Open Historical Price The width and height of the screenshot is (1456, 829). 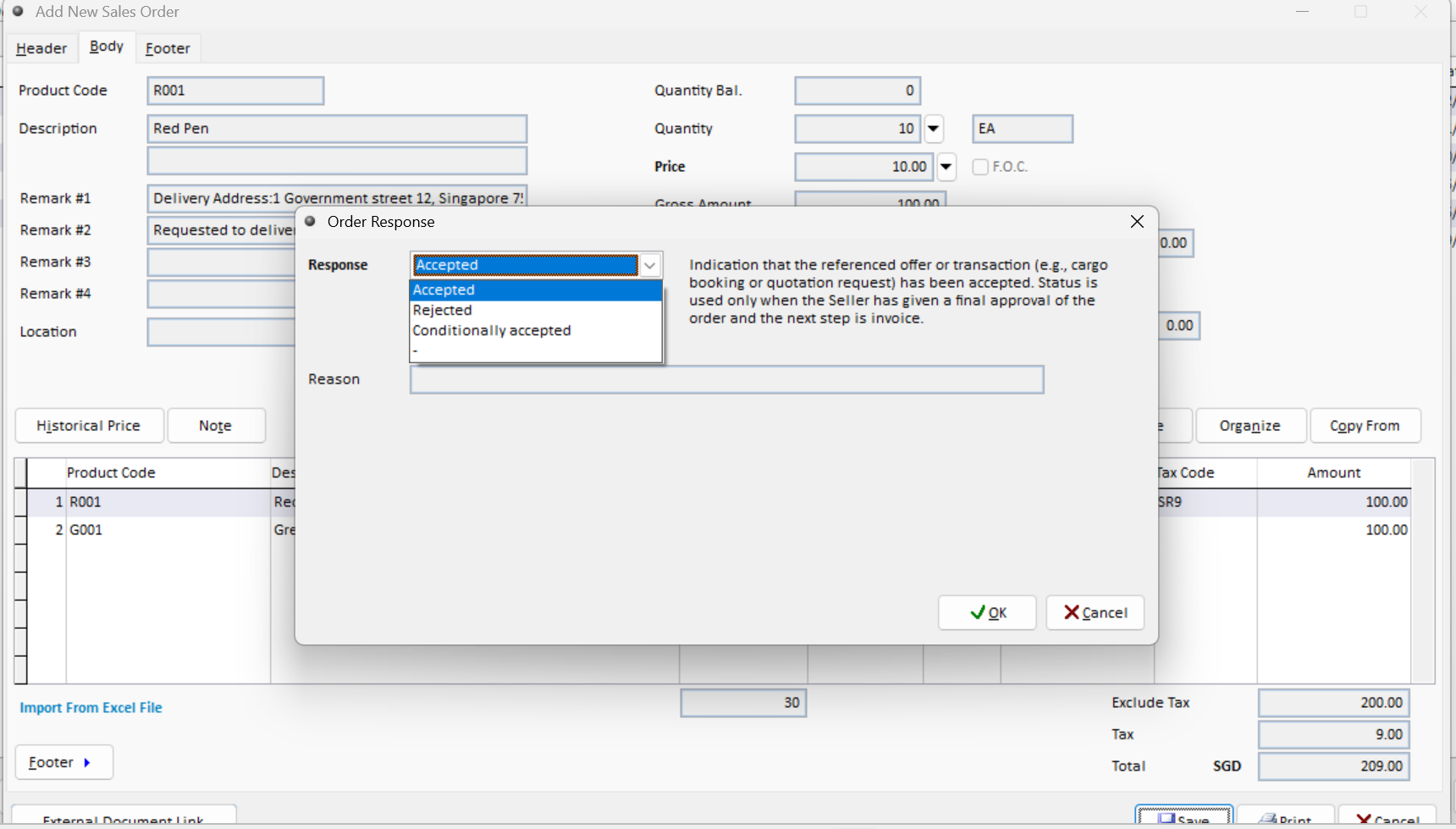coord(89,426)
